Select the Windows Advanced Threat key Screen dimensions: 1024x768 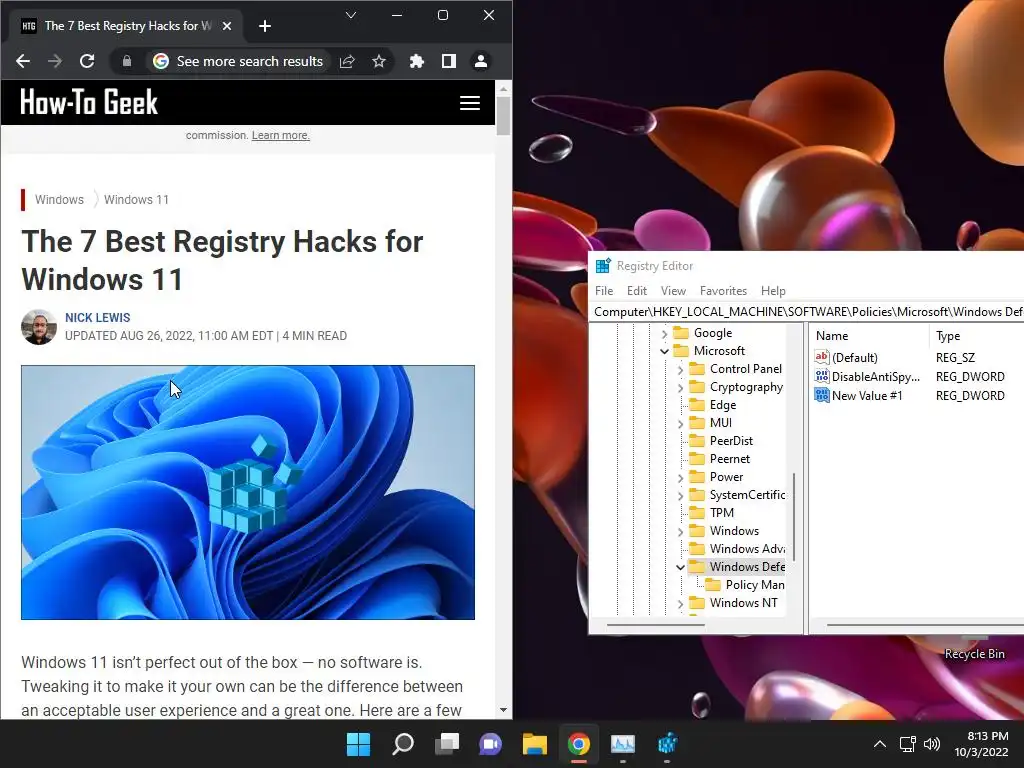[747, 549]
